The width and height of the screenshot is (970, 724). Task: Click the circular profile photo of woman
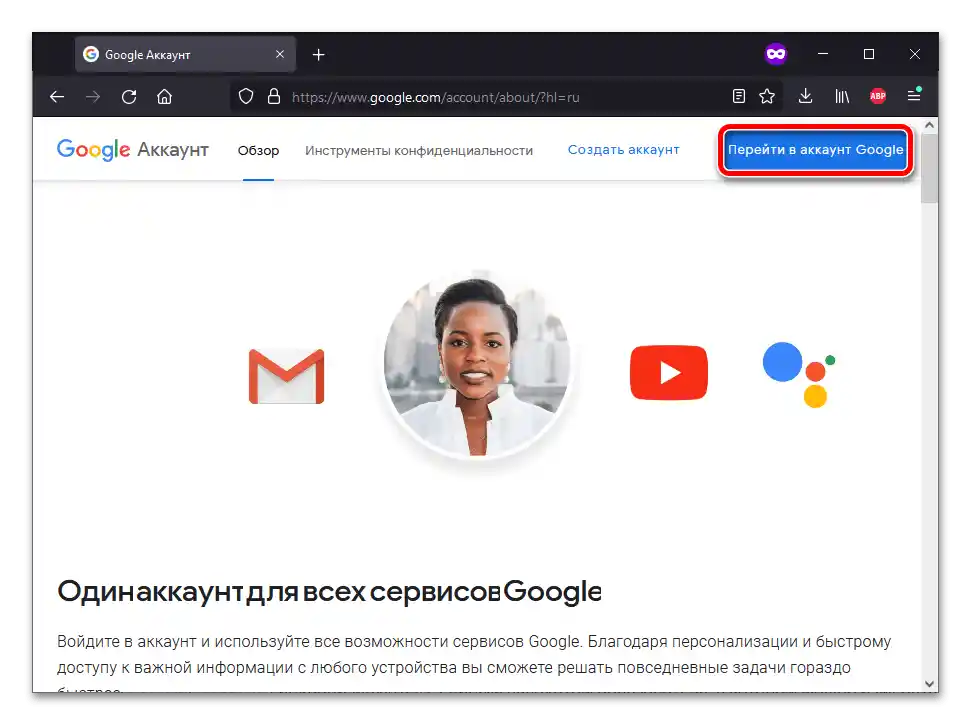pos(477,365)
